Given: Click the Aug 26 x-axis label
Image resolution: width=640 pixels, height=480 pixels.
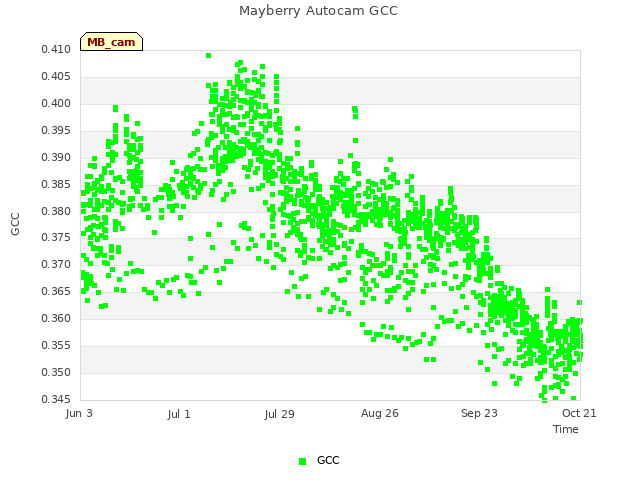Looking at the screenshot, I should tap(380, 413).
